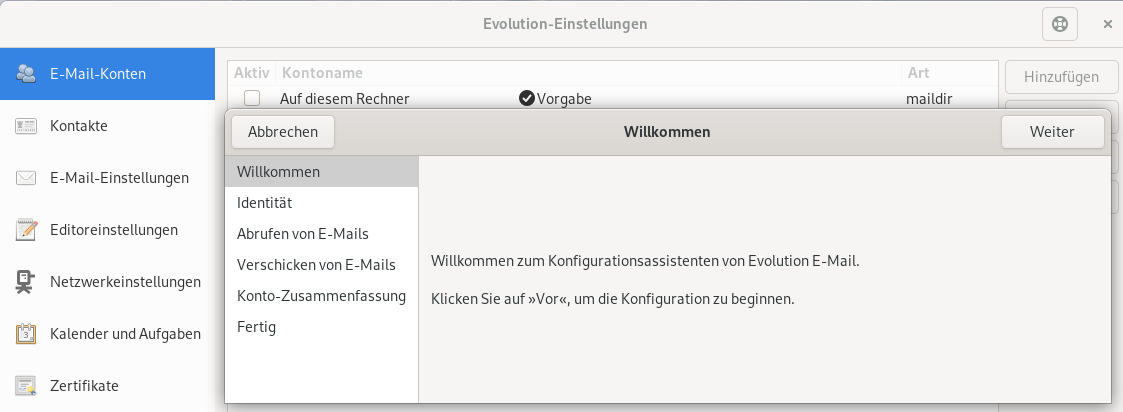Cancel the assistant with Abbrechen
The image size is (1123, 412).
283,132
